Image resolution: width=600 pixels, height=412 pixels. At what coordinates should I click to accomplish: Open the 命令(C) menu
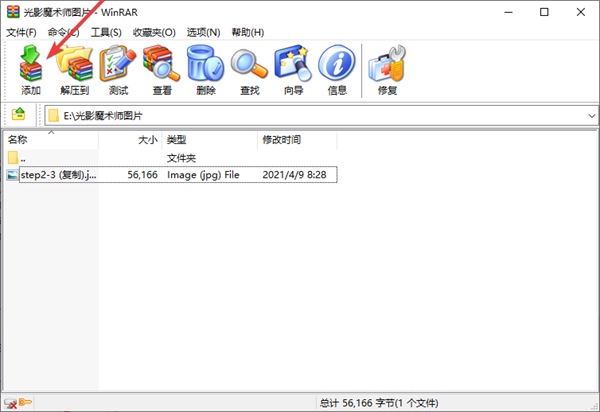tap(64, 33)
